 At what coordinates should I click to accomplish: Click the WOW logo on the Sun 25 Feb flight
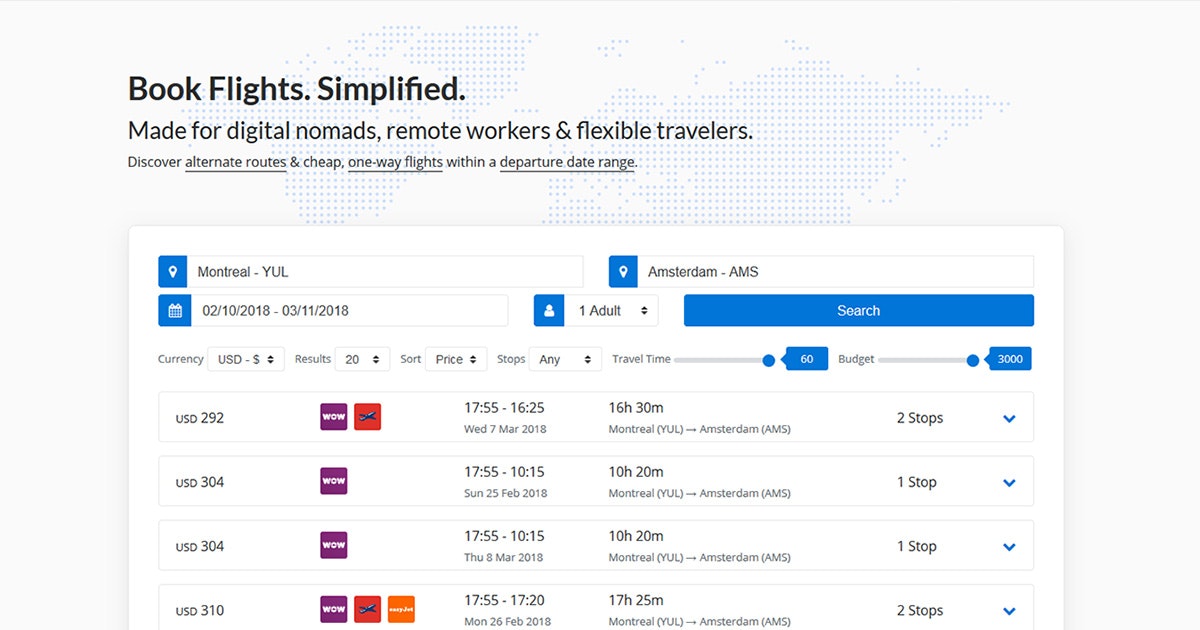pyautogui.click(x=333, y=481)
